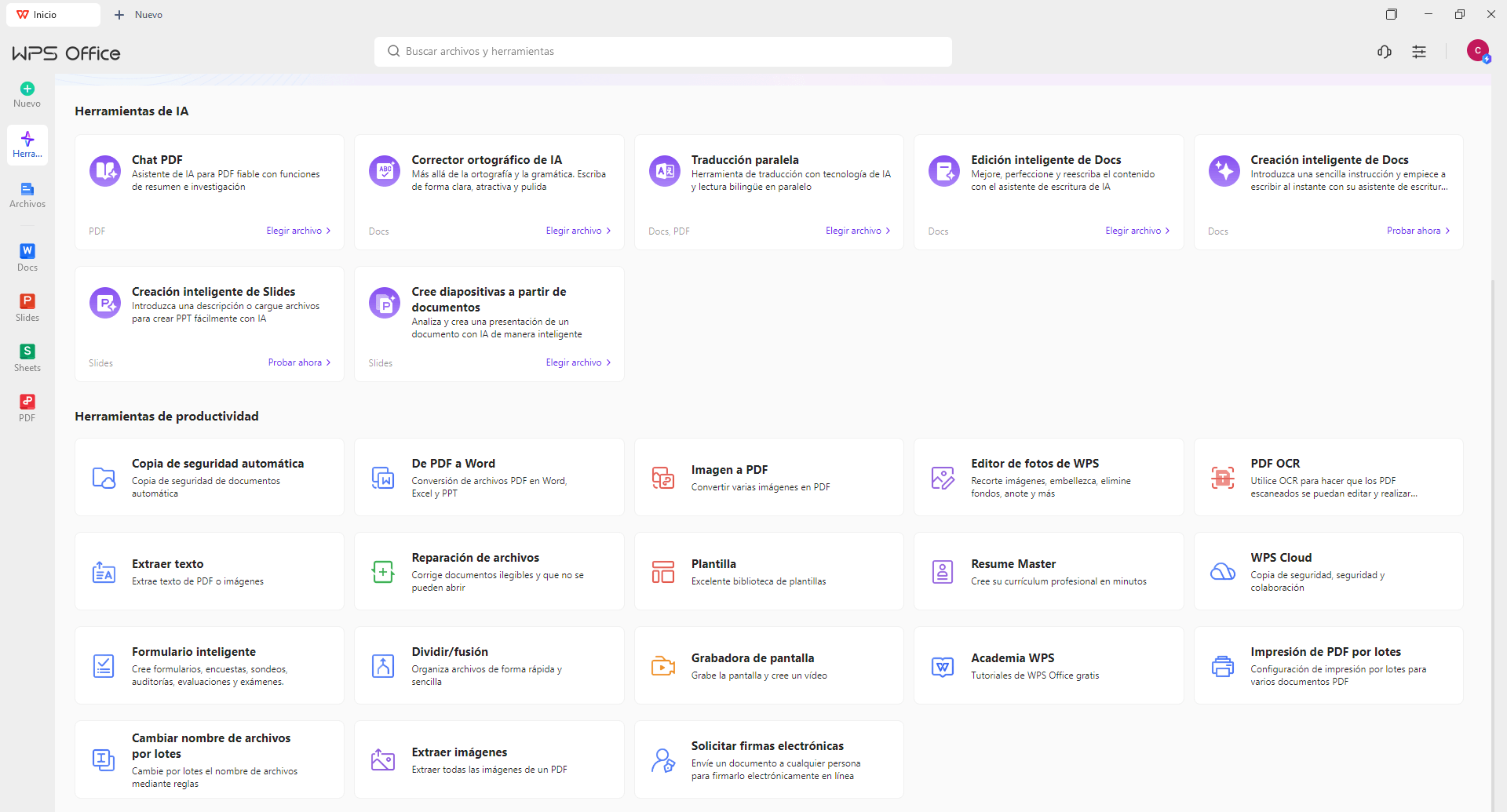The image size is (1507, 812).
Task: Click the green Nuevo plus icon
Action: pyautogui.click(x=27, y=89)
